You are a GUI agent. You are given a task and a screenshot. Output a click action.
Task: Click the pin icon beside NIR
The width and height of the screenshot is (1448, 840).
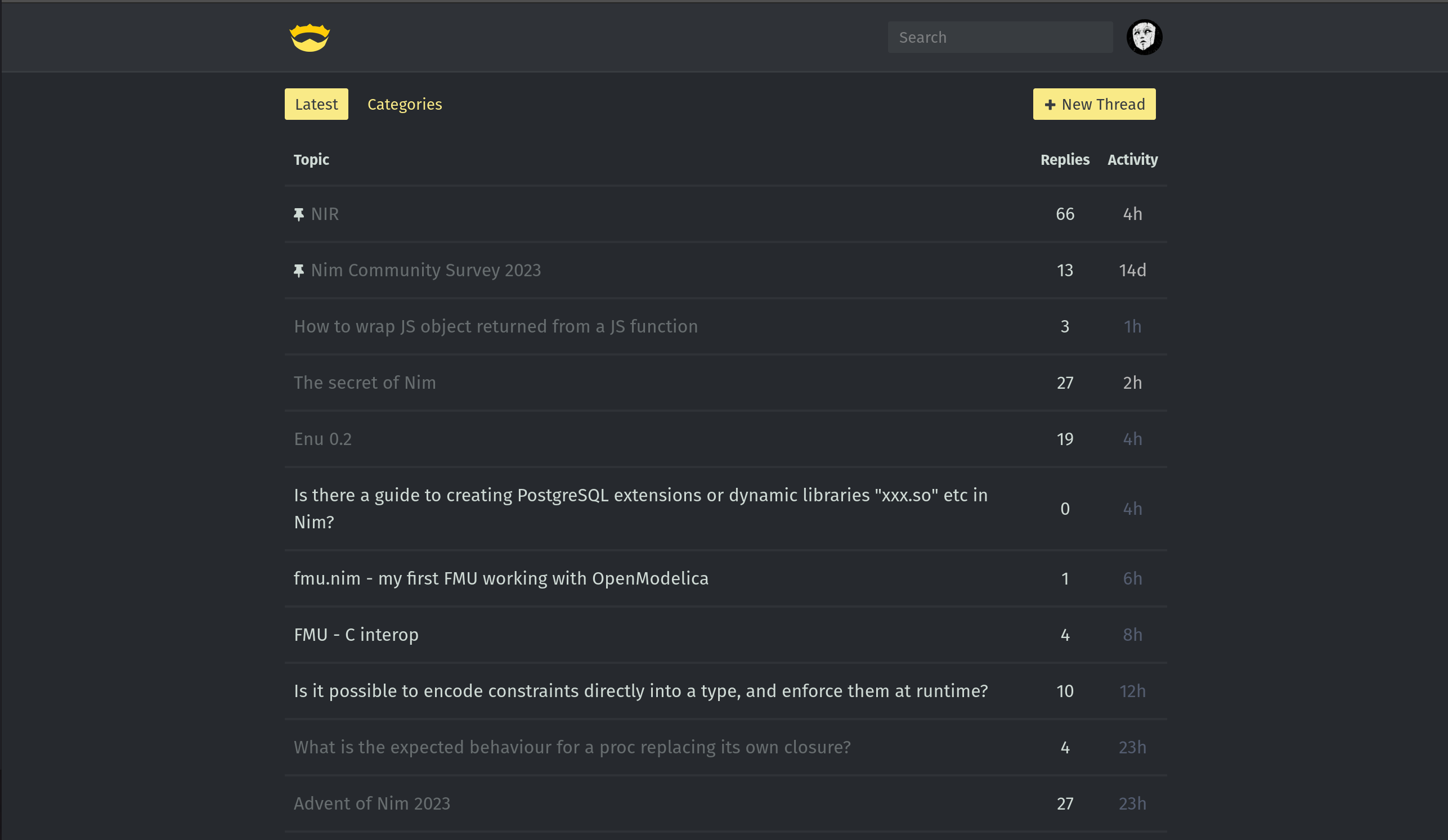(x=298, y=214)
